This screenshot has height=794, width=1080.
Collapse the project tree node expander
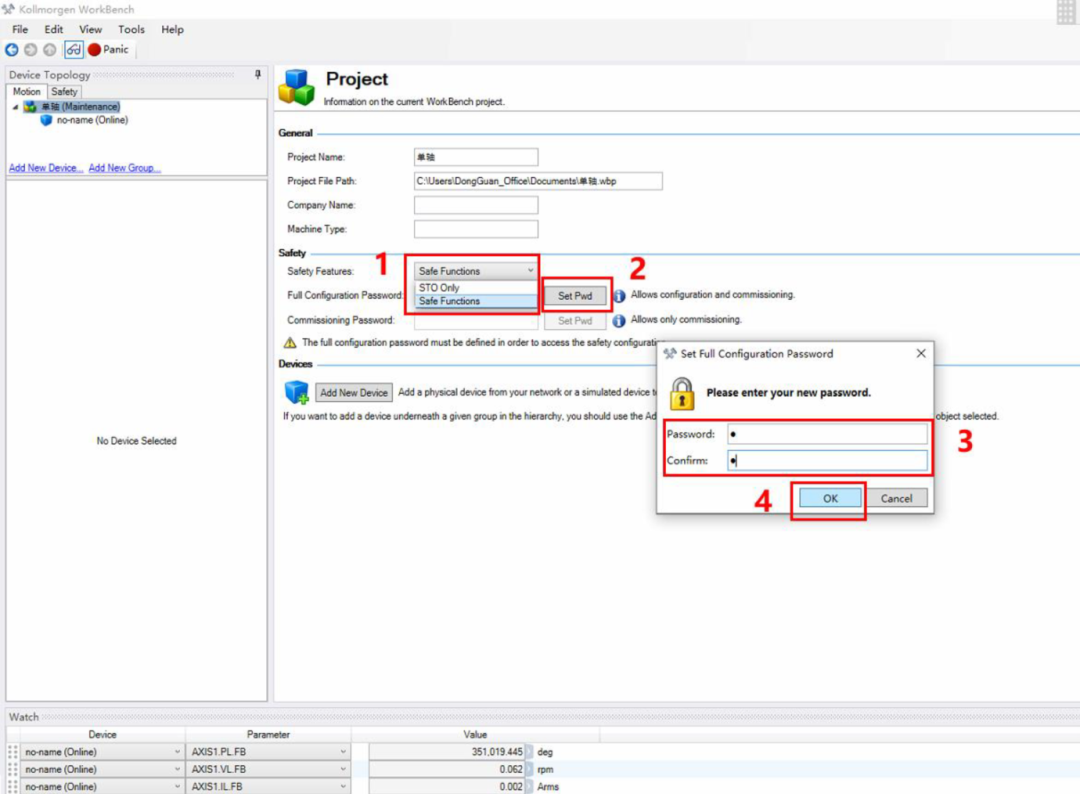click(x=15, y=107)
